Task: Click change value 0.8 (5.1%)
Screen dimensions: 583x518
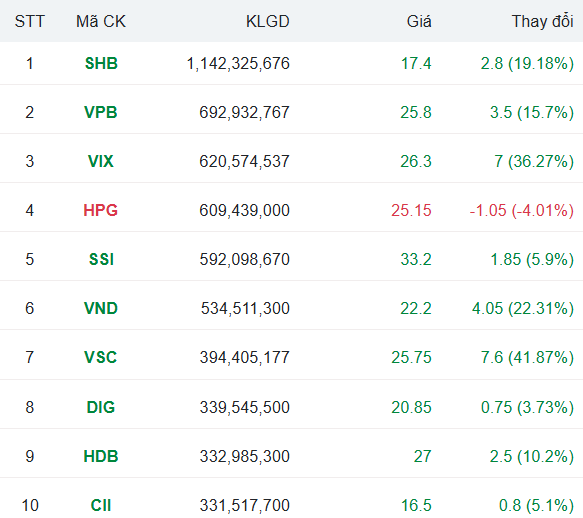Action: click(536, 506)
